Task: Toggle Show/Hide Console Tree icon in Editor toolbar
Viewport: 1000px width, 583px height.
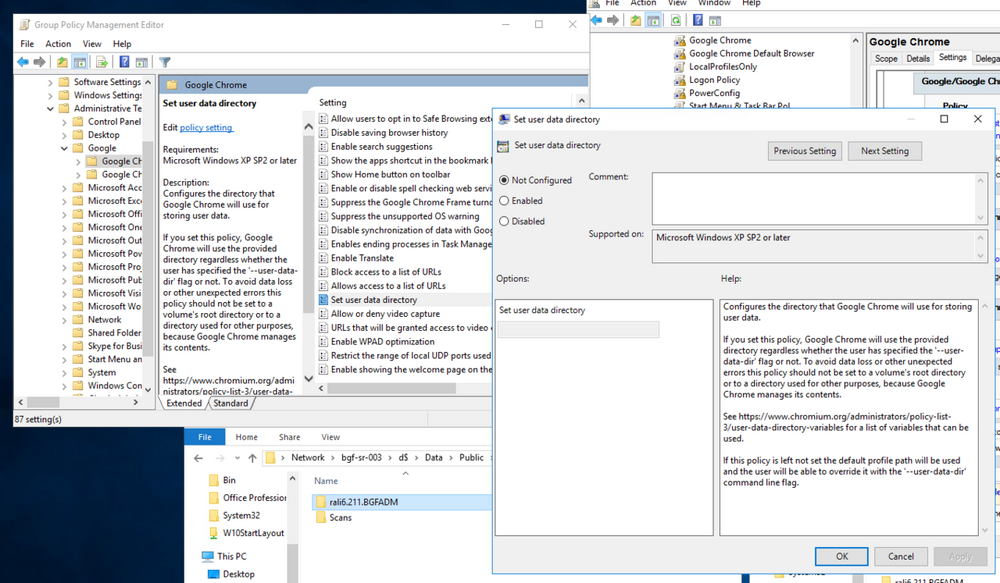Action: tap(80, 62)
